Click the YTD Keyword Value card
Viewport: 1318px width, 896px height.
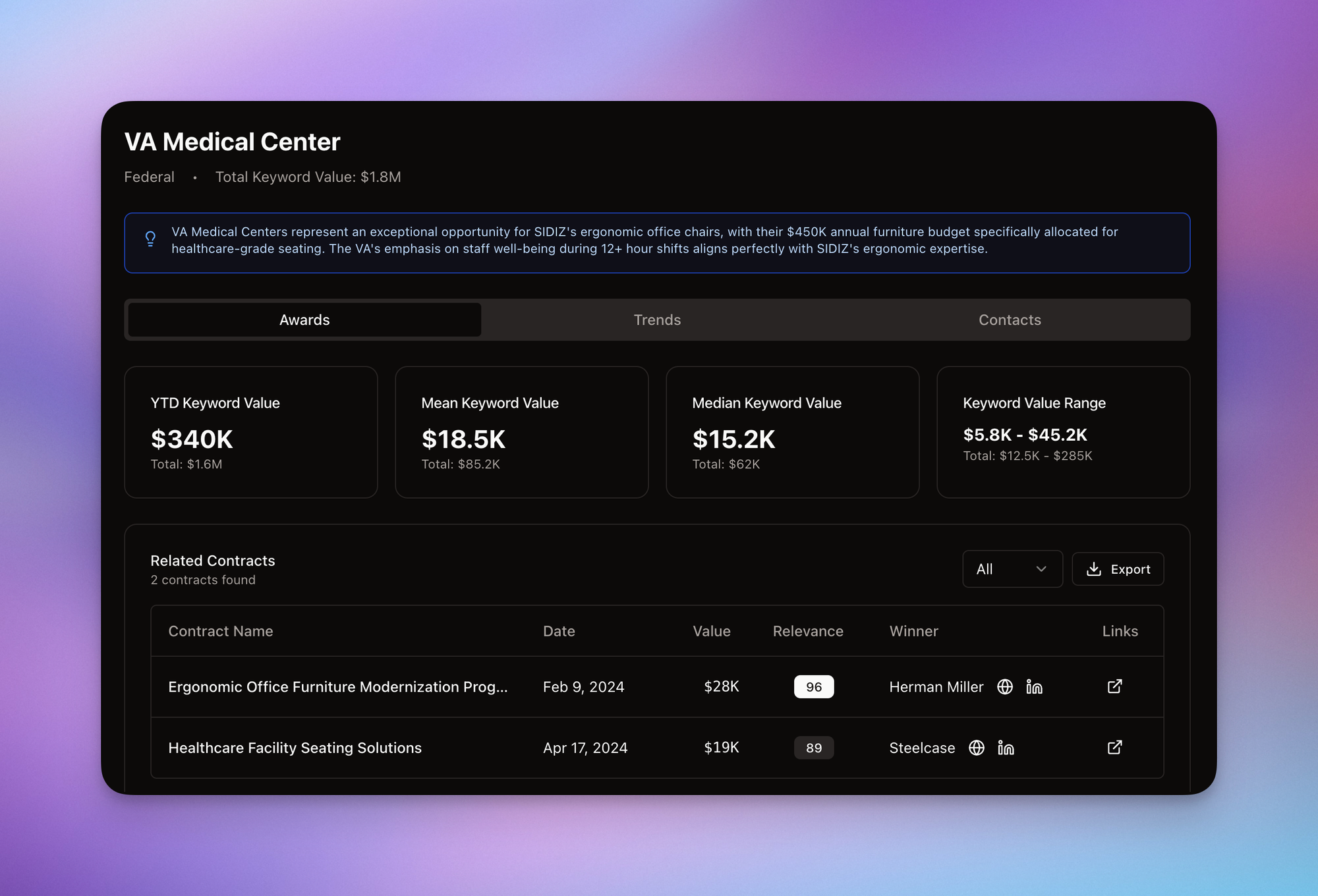tap(250, 432)
